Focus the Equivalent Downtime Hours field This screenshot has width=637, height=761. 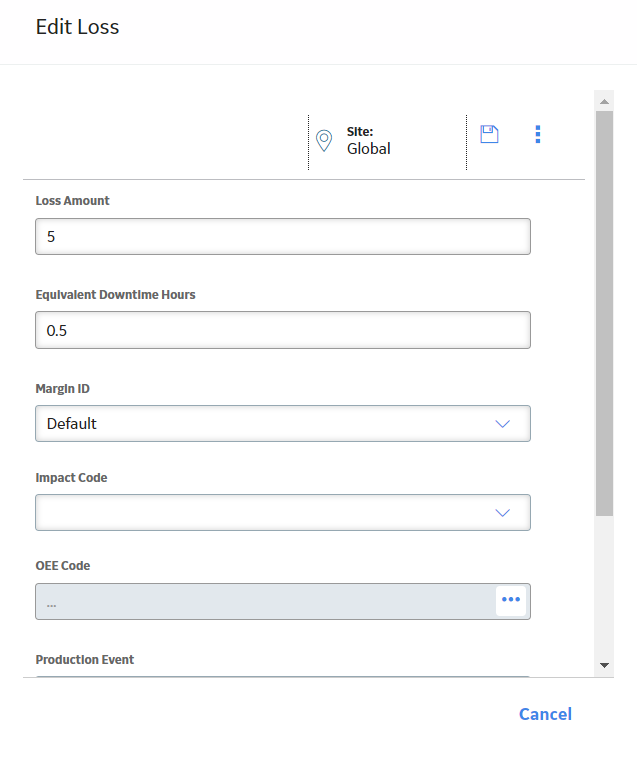click(283, 330)
